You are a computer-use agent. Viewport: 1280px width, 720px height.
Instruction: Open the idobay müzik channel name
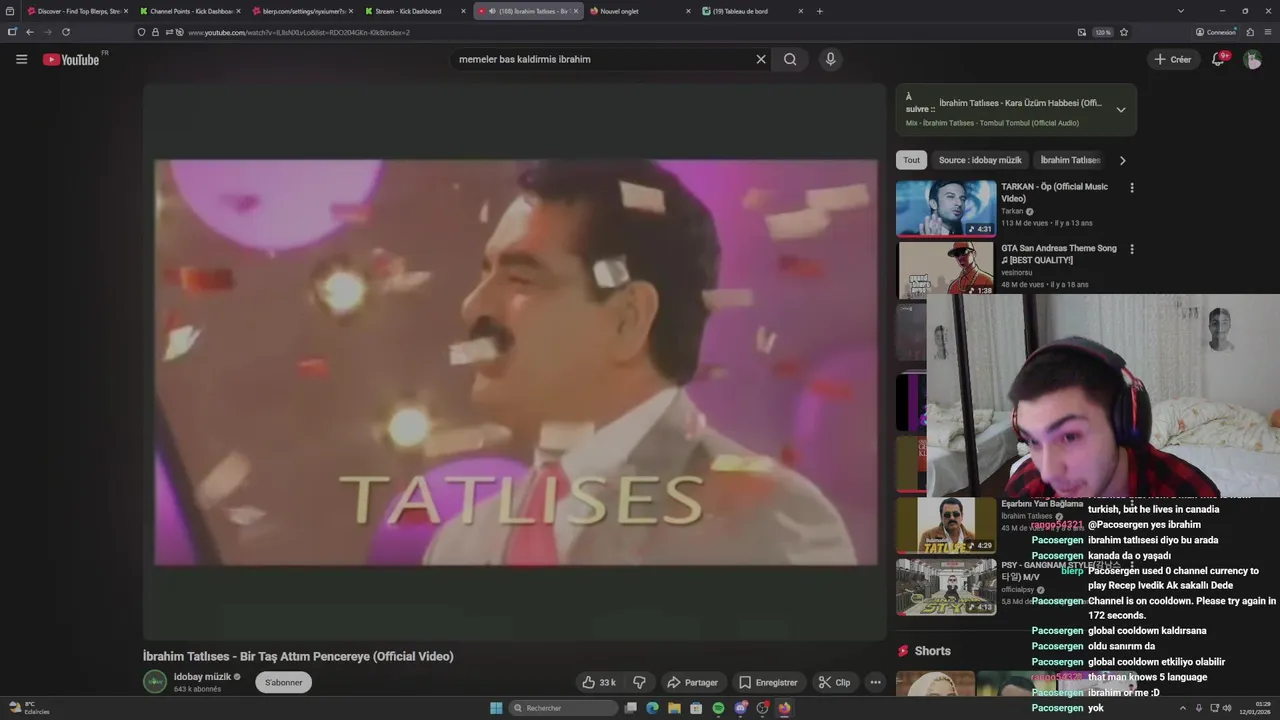coord(202,677)
